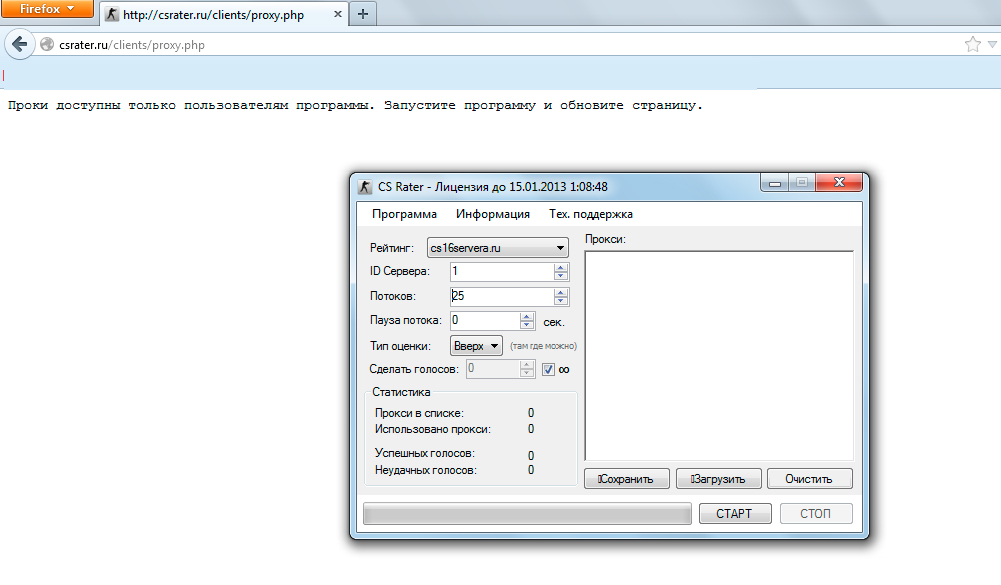Click the Неудачных голосов label
1001x585 pixels.
coord(425,470)
